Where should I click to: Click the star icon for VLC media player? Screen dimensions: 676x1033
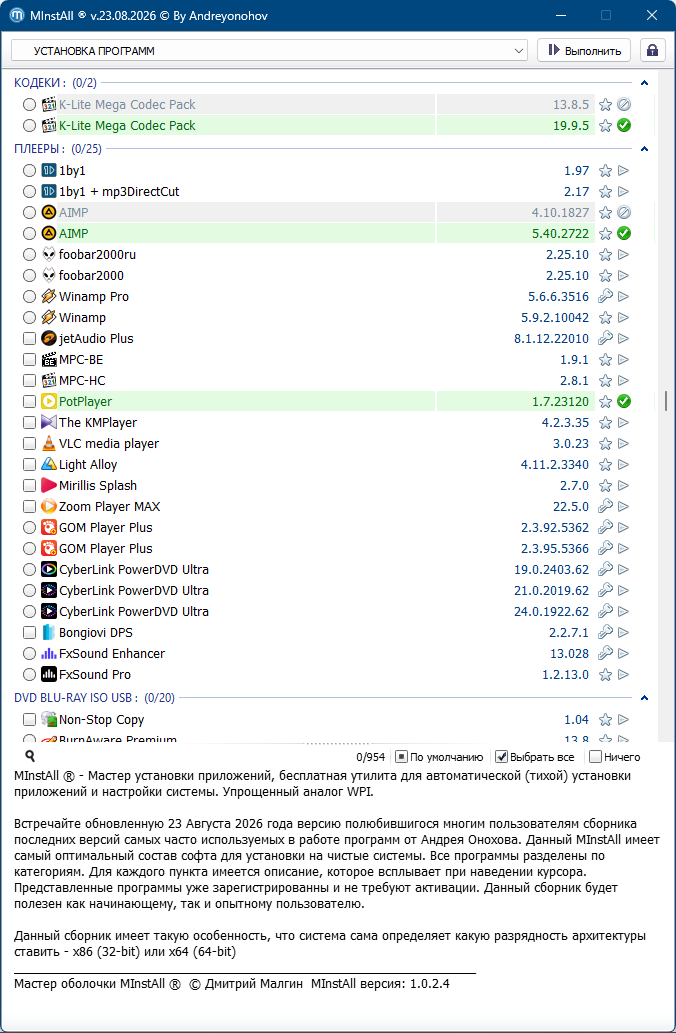tap(606, 443)
